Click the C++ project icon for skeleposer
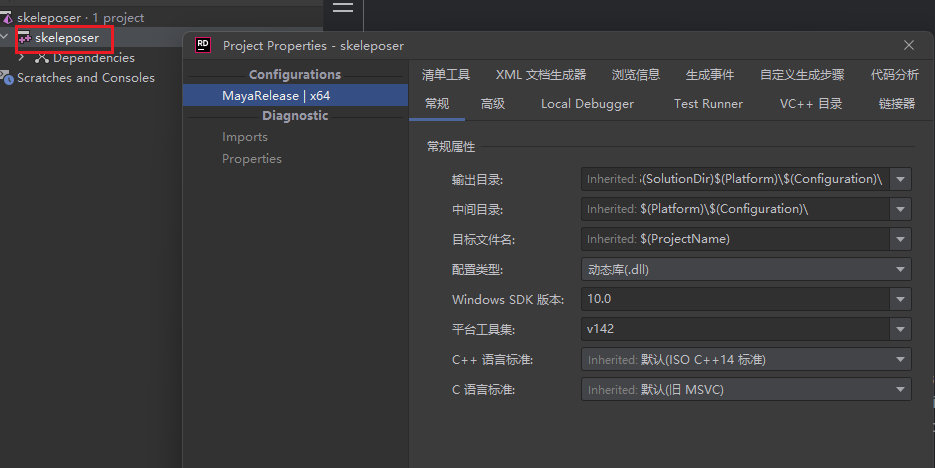This screenshot has height=468, width=935. click(x=24, y=38)
